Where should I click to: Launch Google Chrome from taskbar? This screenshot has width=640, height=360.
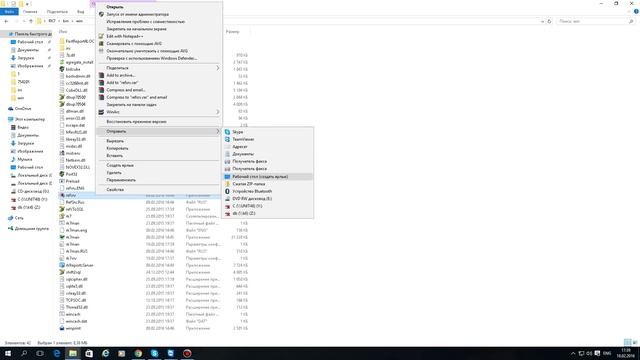coord(138,353)
